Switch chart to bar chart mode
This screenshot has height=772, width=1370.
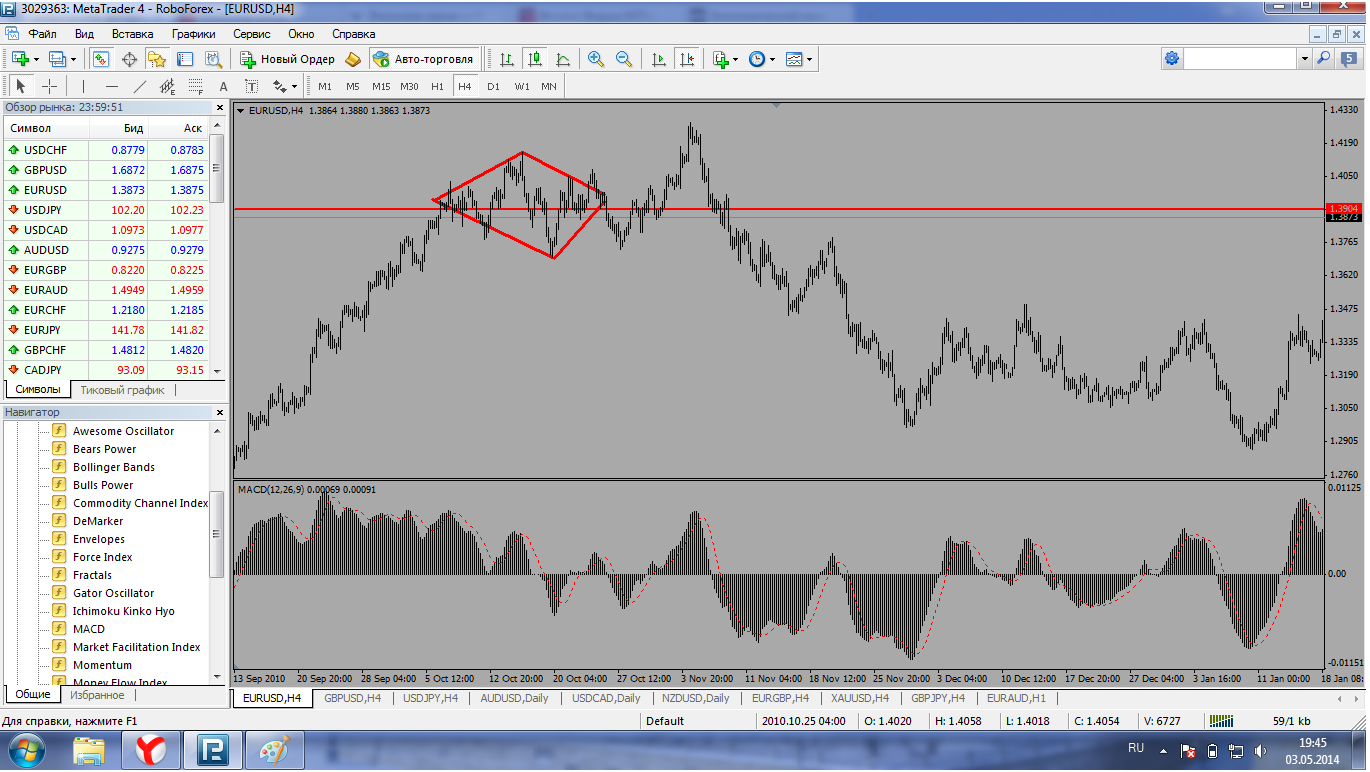pos(507,59)
